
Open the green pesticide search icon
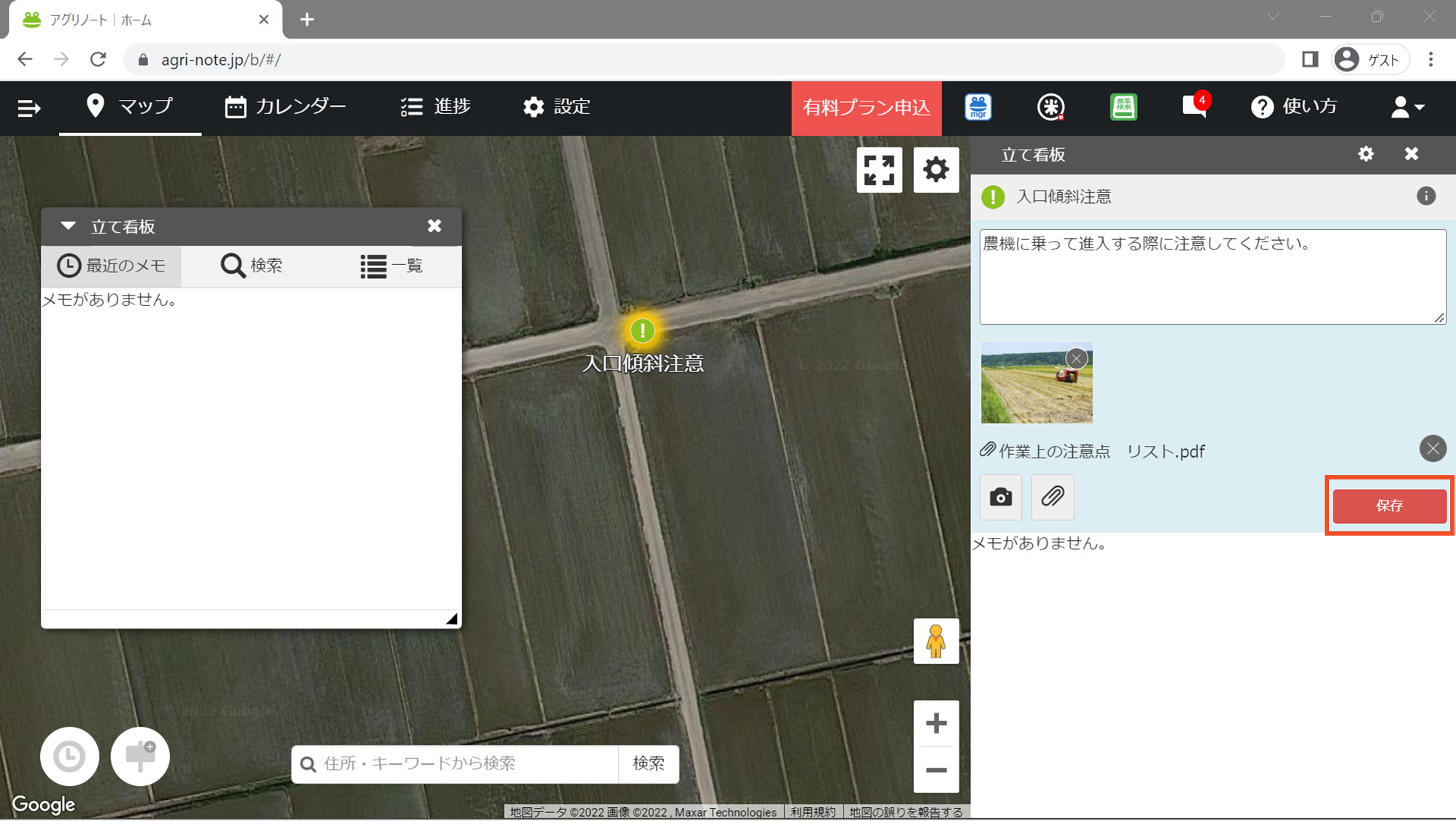click(x=1123, y=107)
